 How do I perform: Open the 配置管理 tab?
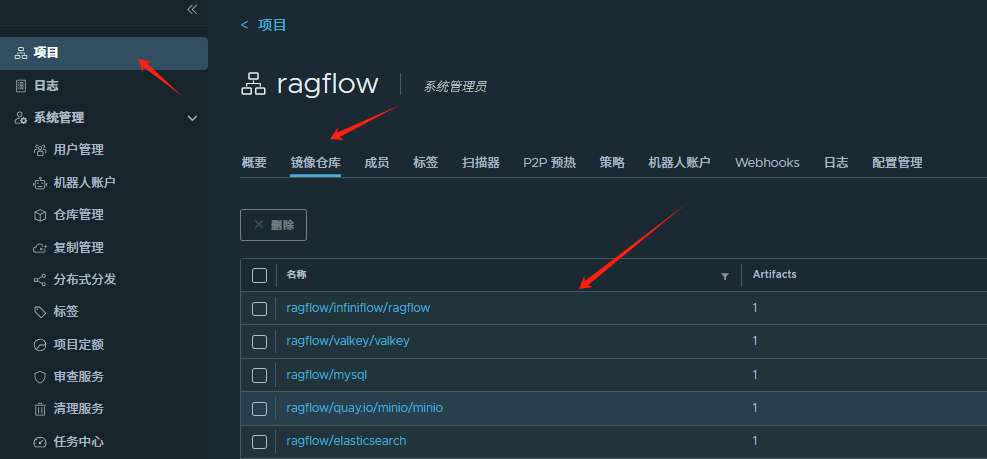tap(897, 162)
